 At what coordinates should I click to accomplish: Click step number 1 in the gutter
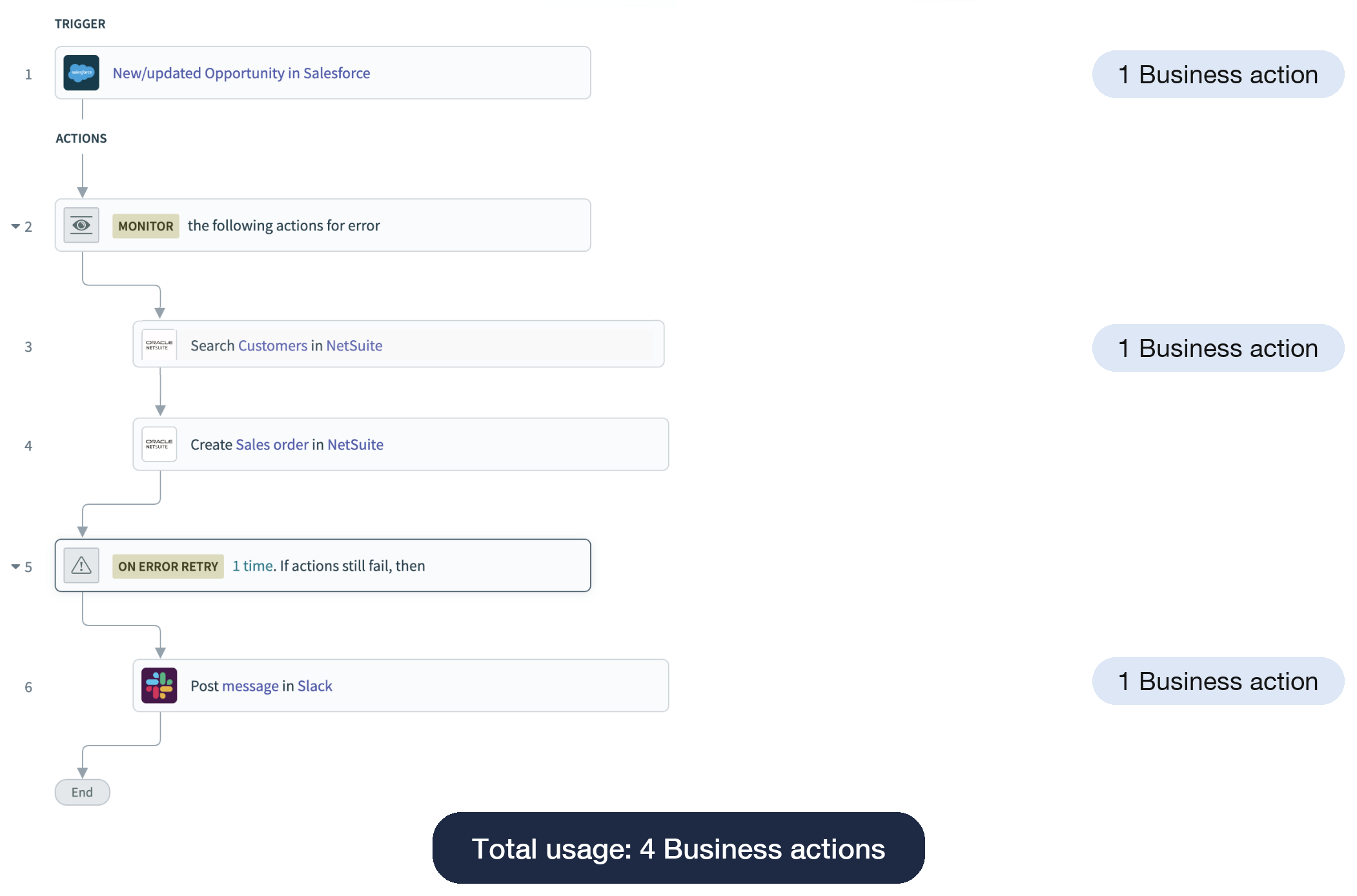28,75
